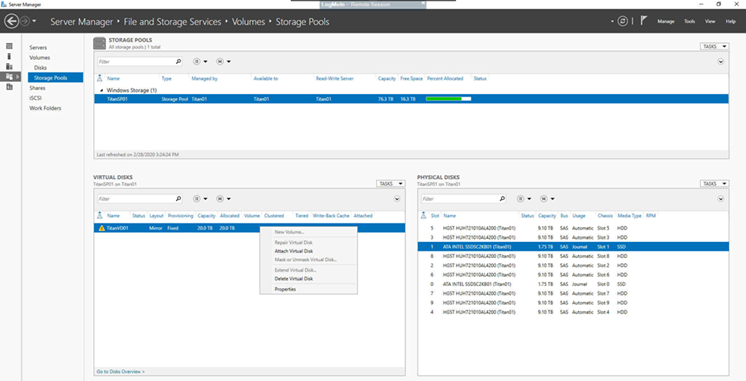
Task: Click the task-state column icon in Physical Disks
Action: pos(423,215)
